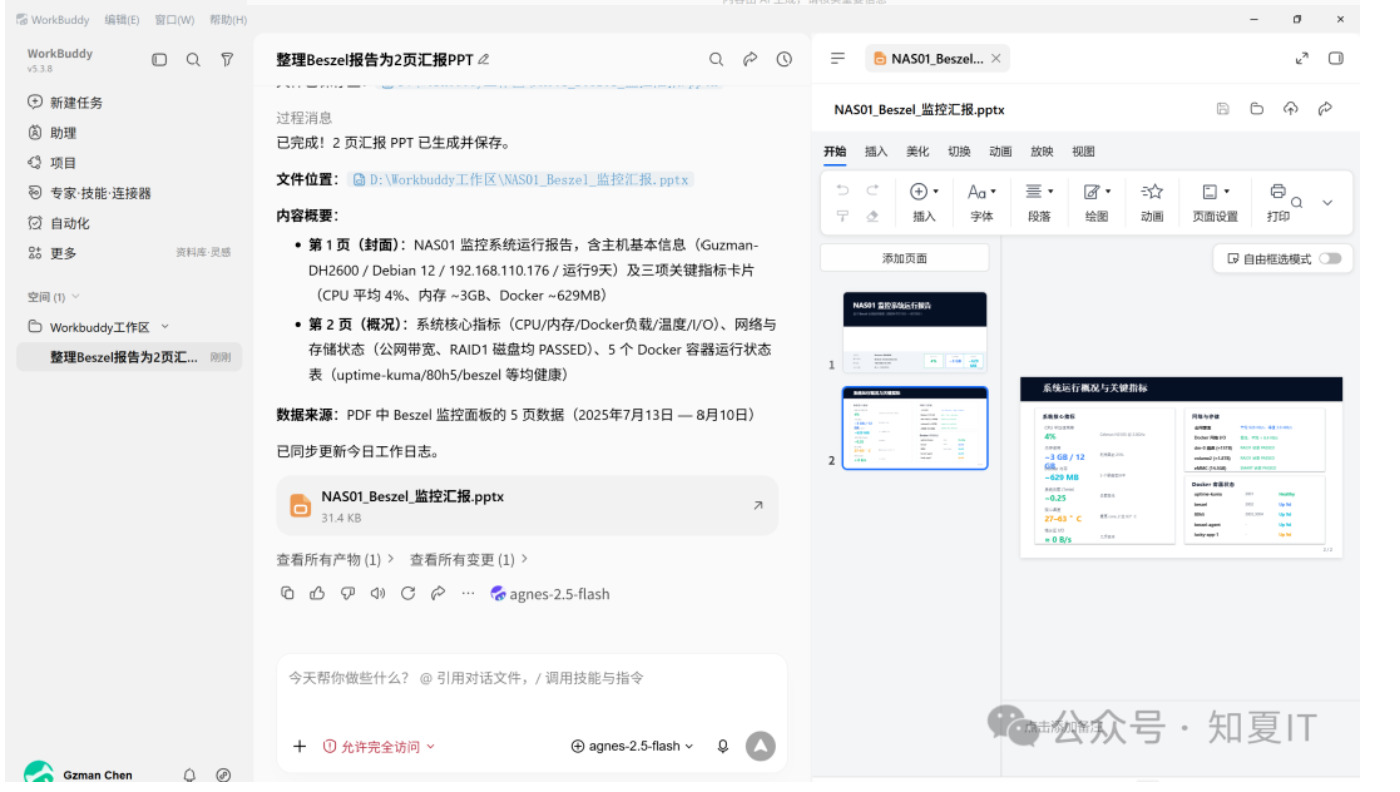Regenerate the assistant reply

[408, 593]
